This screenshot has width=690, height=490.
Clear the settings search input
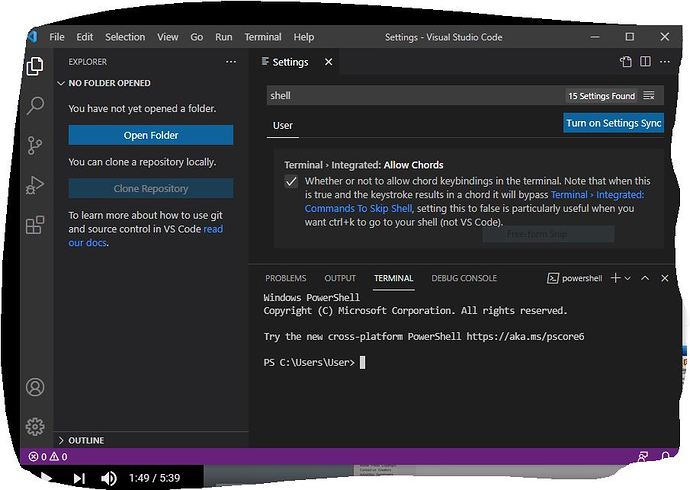click(649, 95)
